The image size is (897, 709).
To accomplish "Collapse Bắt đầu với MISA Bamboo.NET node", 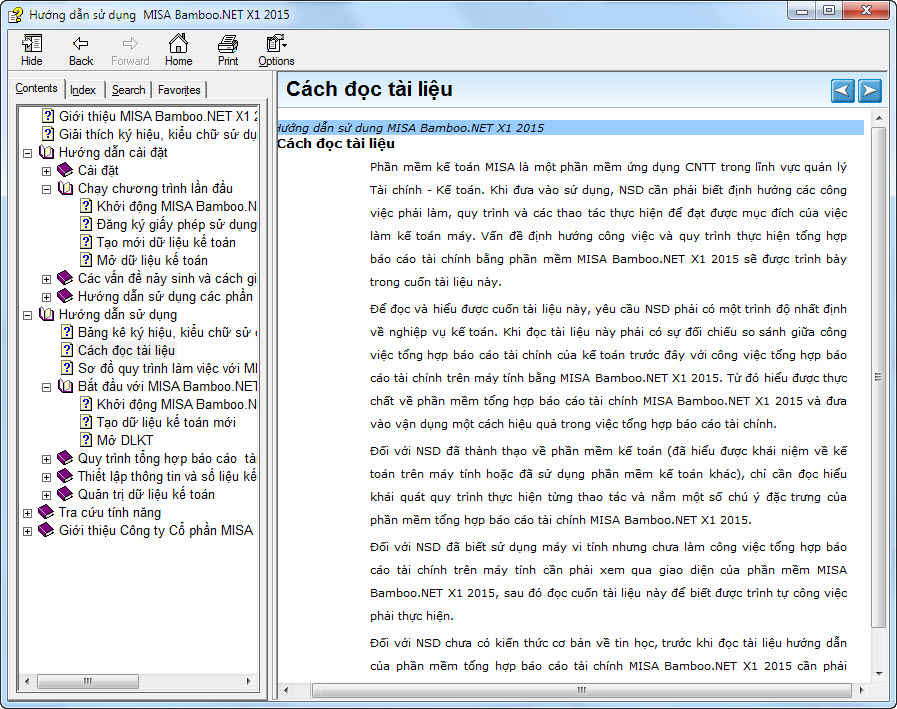I will point(46,387).
